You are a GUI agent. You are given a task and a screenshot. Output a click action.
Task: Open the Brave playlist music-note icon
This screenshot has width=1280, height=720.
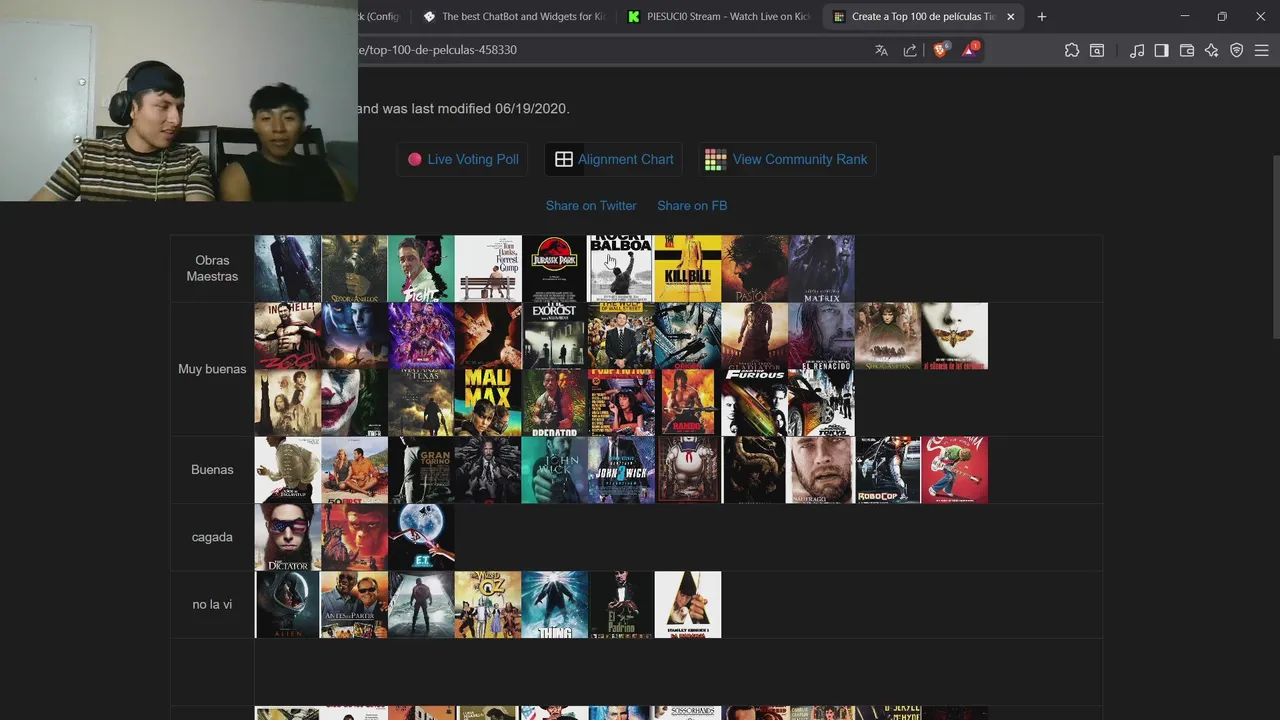coord(1137,50)
